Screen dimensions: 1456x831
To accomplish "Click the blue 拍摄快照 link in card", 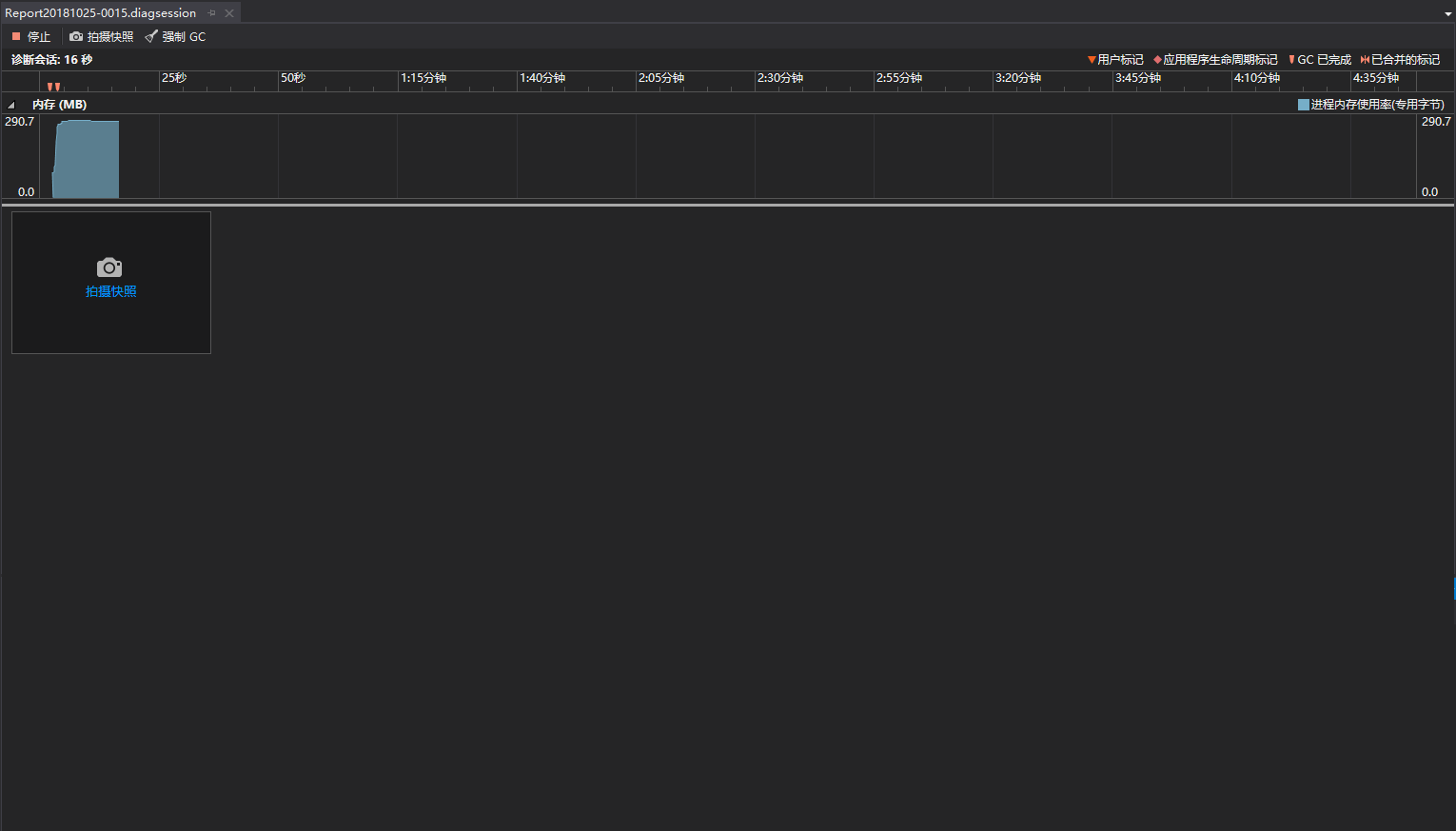I will [111, 291].
